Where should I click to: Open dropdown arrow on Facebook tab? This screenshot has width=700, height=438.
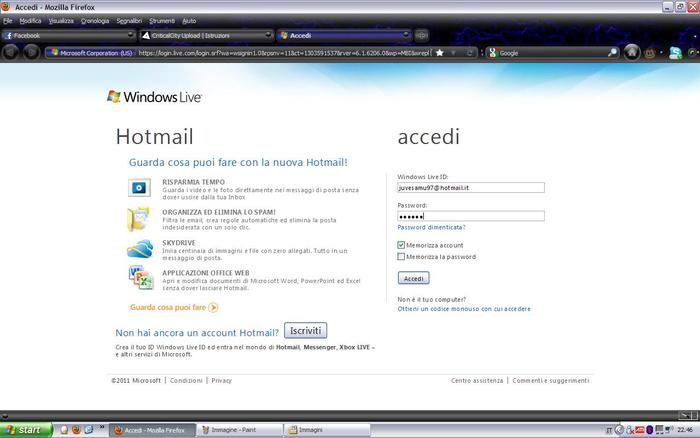click(130, 35)
